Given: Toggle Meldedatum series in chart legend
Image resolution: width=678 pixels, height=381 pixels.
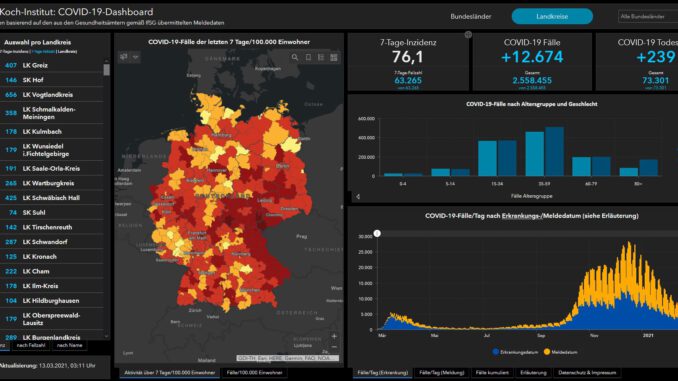Looking at the screenshot, I should [560, 352].
